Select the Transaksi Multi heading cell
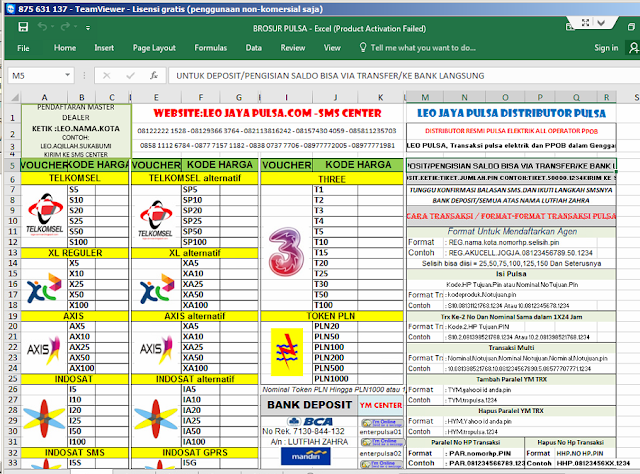640x474 pixels. 511,348
